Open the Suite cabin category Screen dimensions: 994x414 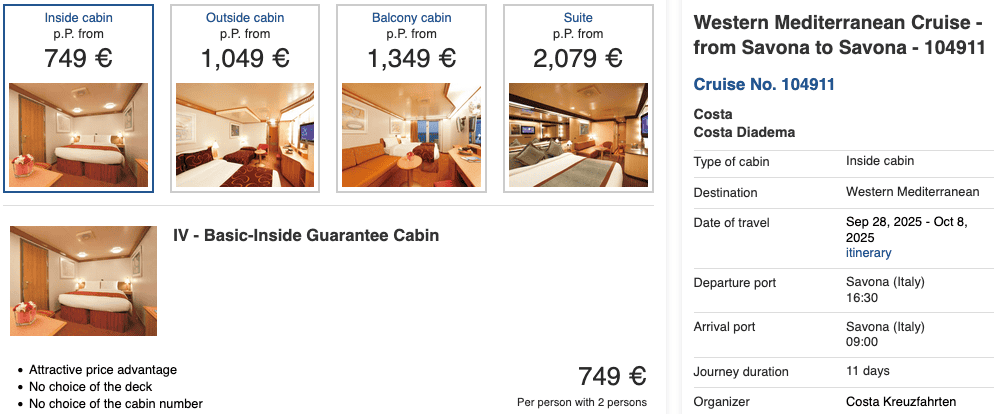click(578, 18)
